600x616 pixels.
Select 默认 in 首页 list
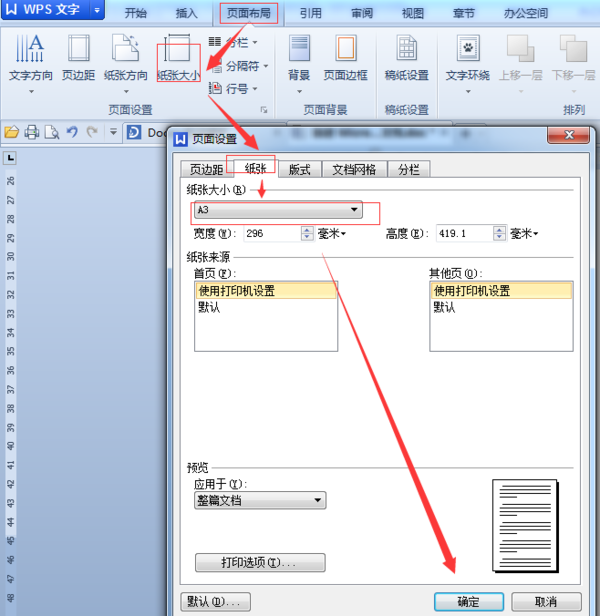coord(266,307)
